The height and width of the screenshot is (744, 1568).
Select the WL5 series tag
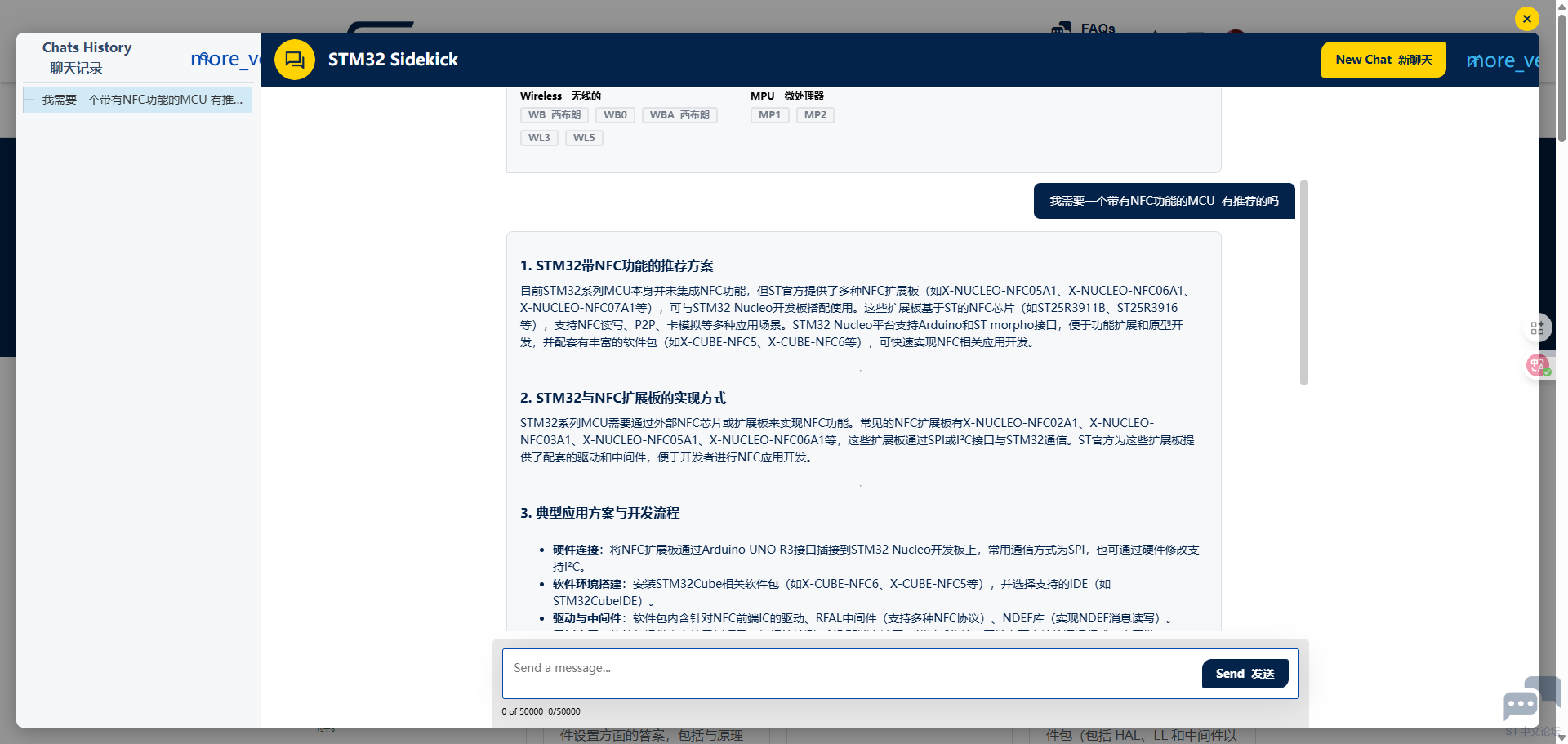(584, 138)
